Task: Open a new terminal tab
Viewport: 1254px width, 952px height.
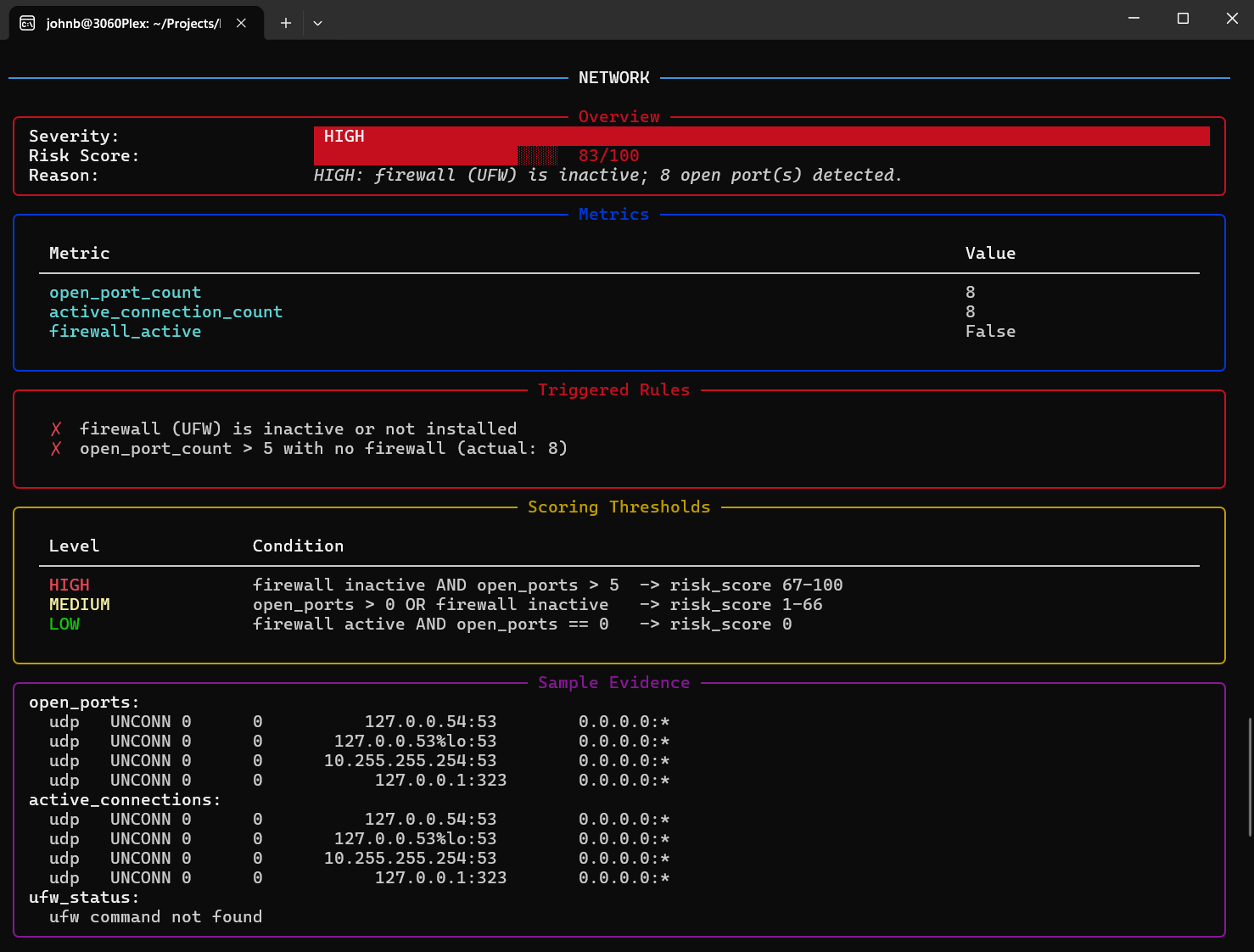Action: [286, 23]
